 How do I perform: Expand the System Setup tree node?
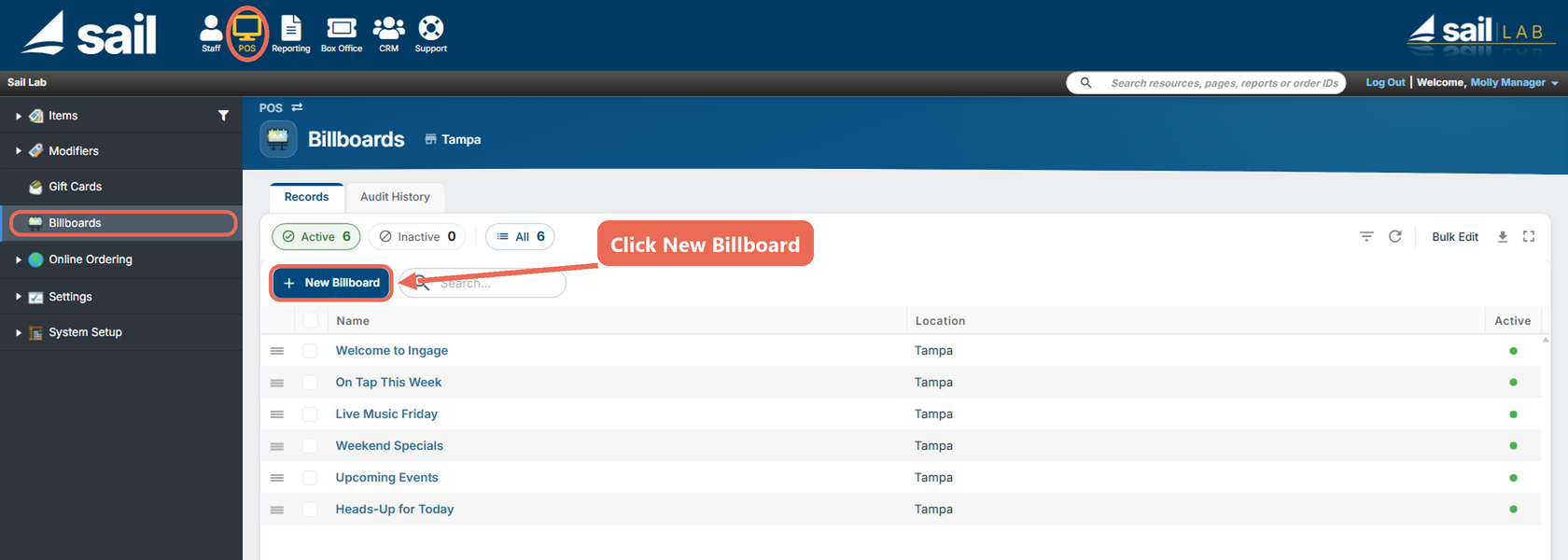click(x=18, y=332)
